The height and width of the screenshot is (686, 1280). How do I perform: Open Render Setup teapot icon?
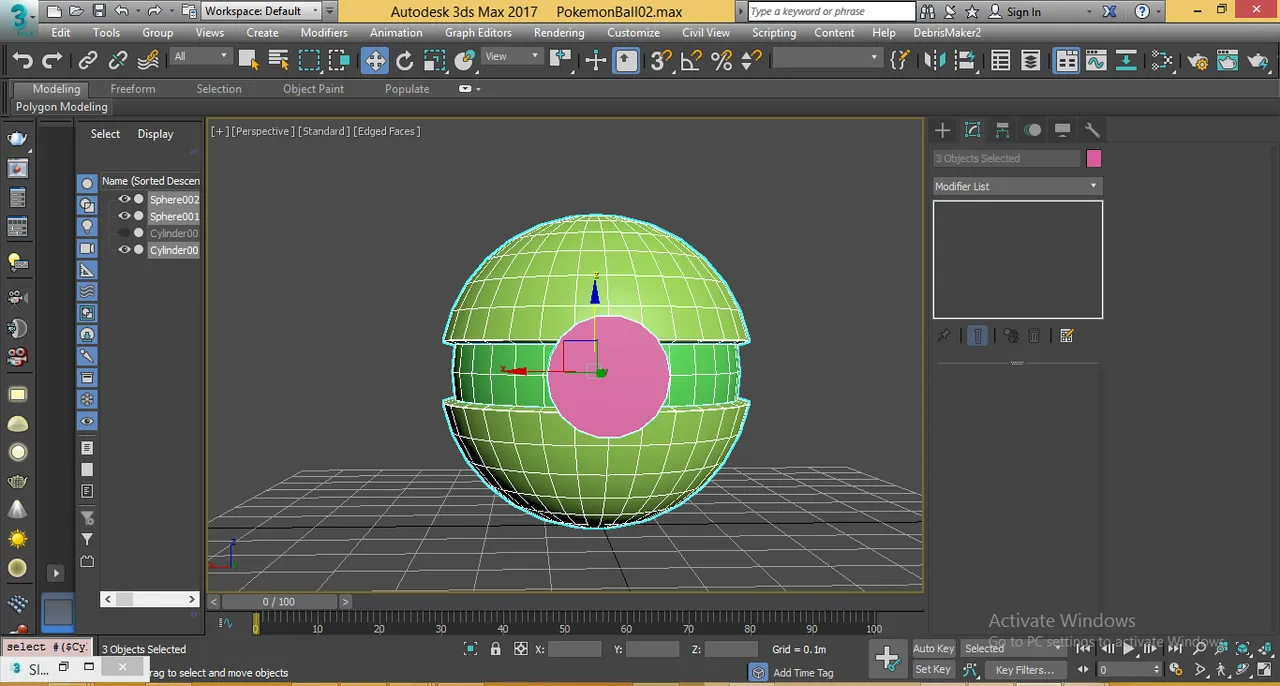pyautogui.click(x=1198, y=61)
